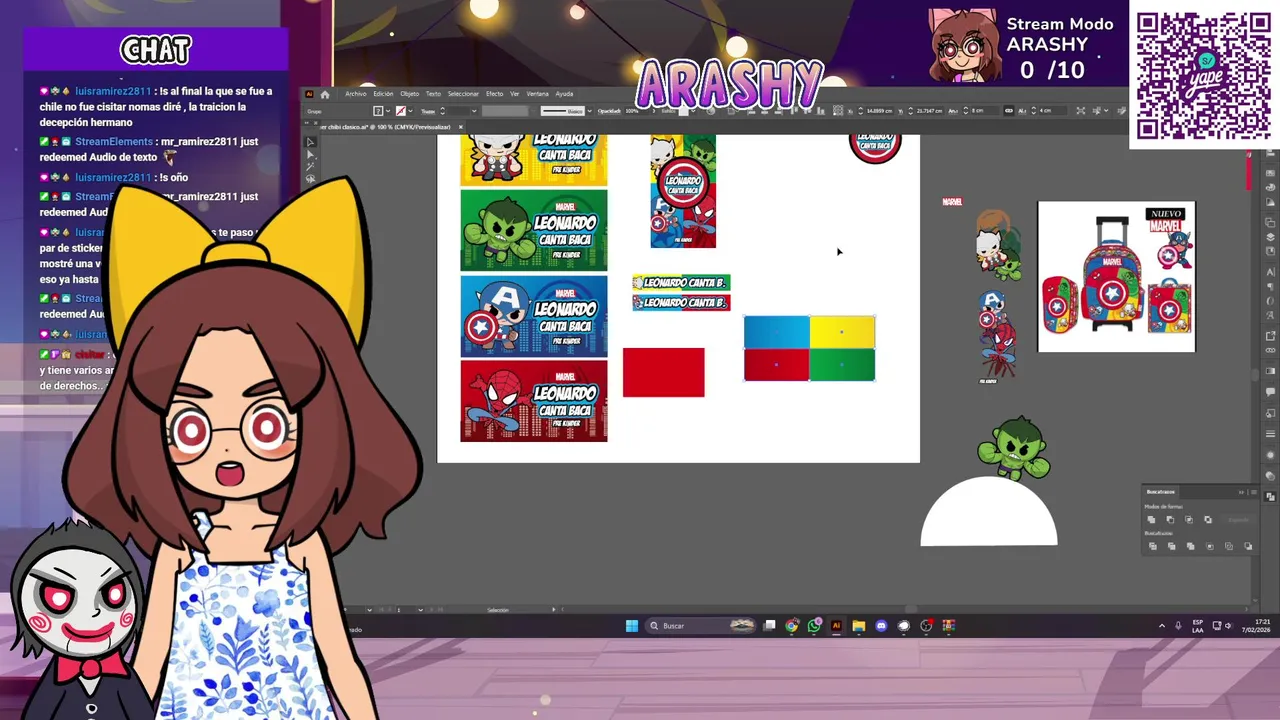Screen dimensions: 1280x720
Task: Click the Illustrator Home icon
Action: [325, 94]
